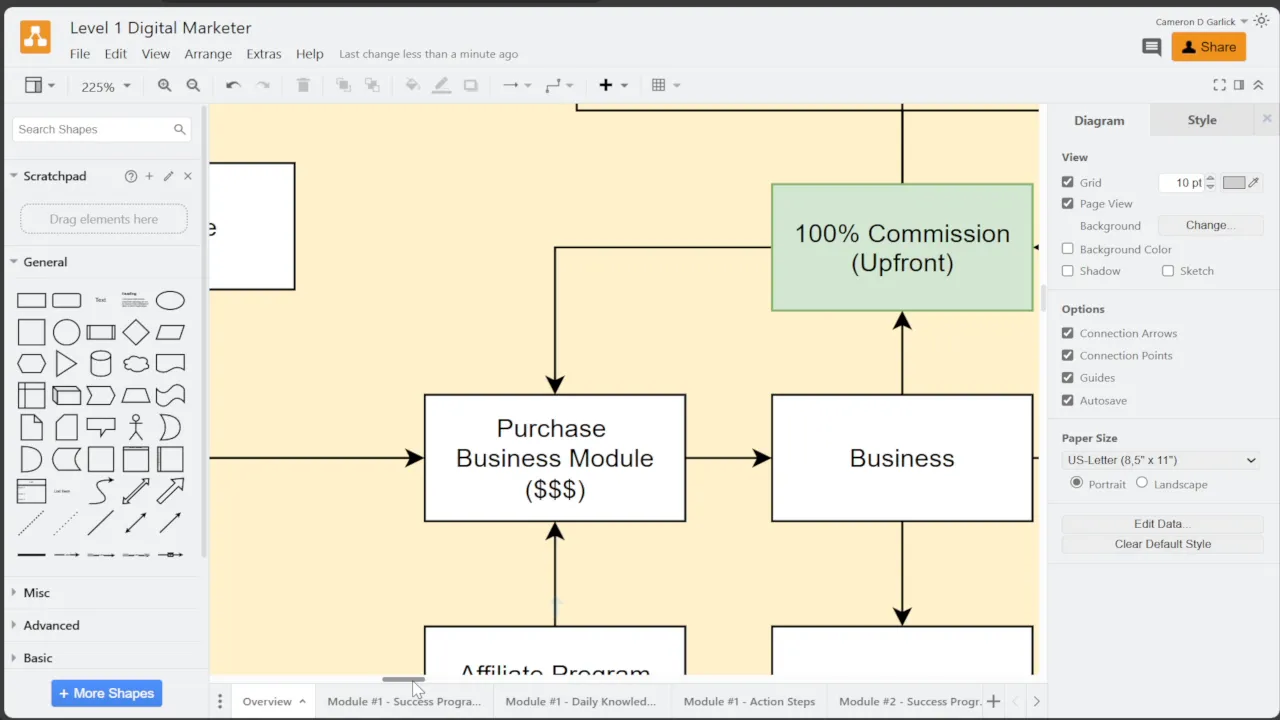Select the triangle shape in General
Viewport: 1280px width, 720px height.
[66, 363]
